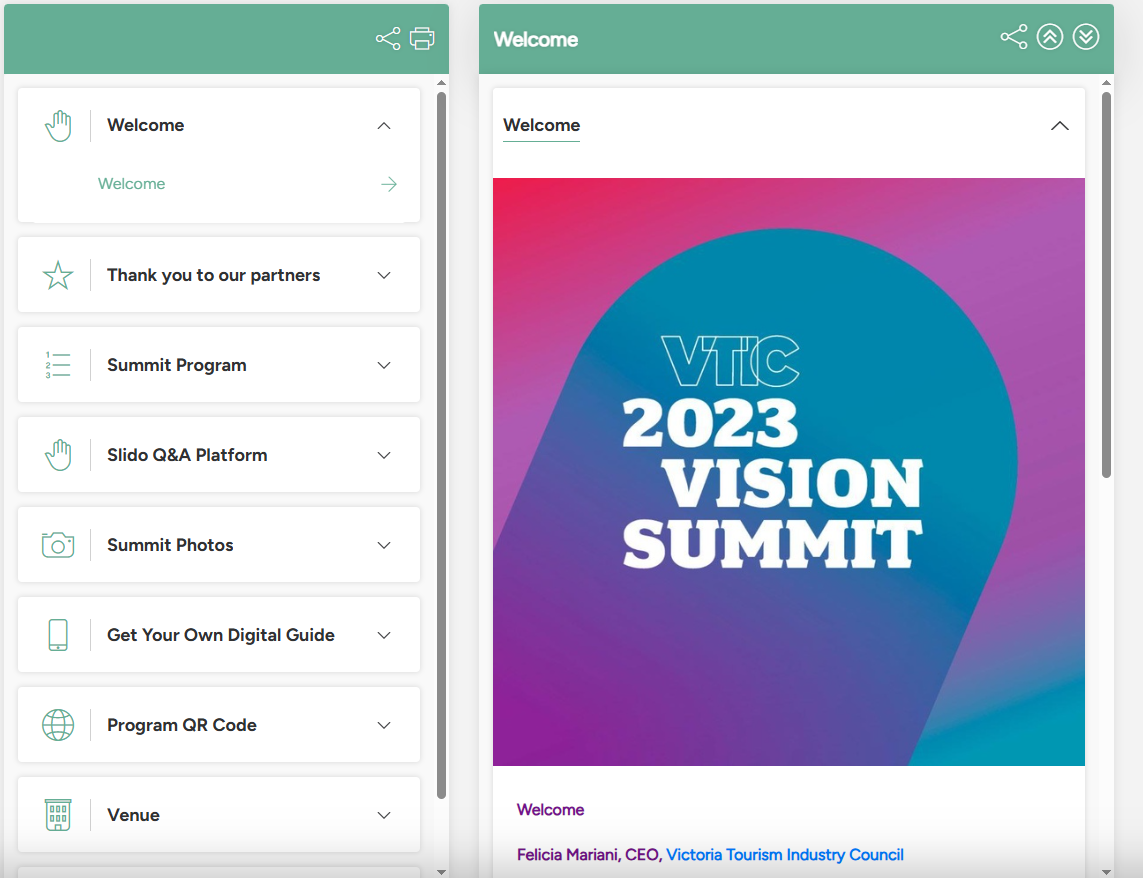Expand Thank you to our partners
1143x878 pixels.
[x=384, y=275]
